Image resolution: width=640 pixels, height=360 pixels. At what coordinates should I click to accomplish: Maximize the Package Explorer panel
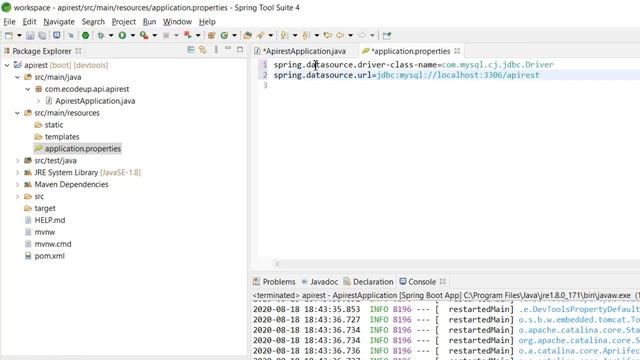240,49
